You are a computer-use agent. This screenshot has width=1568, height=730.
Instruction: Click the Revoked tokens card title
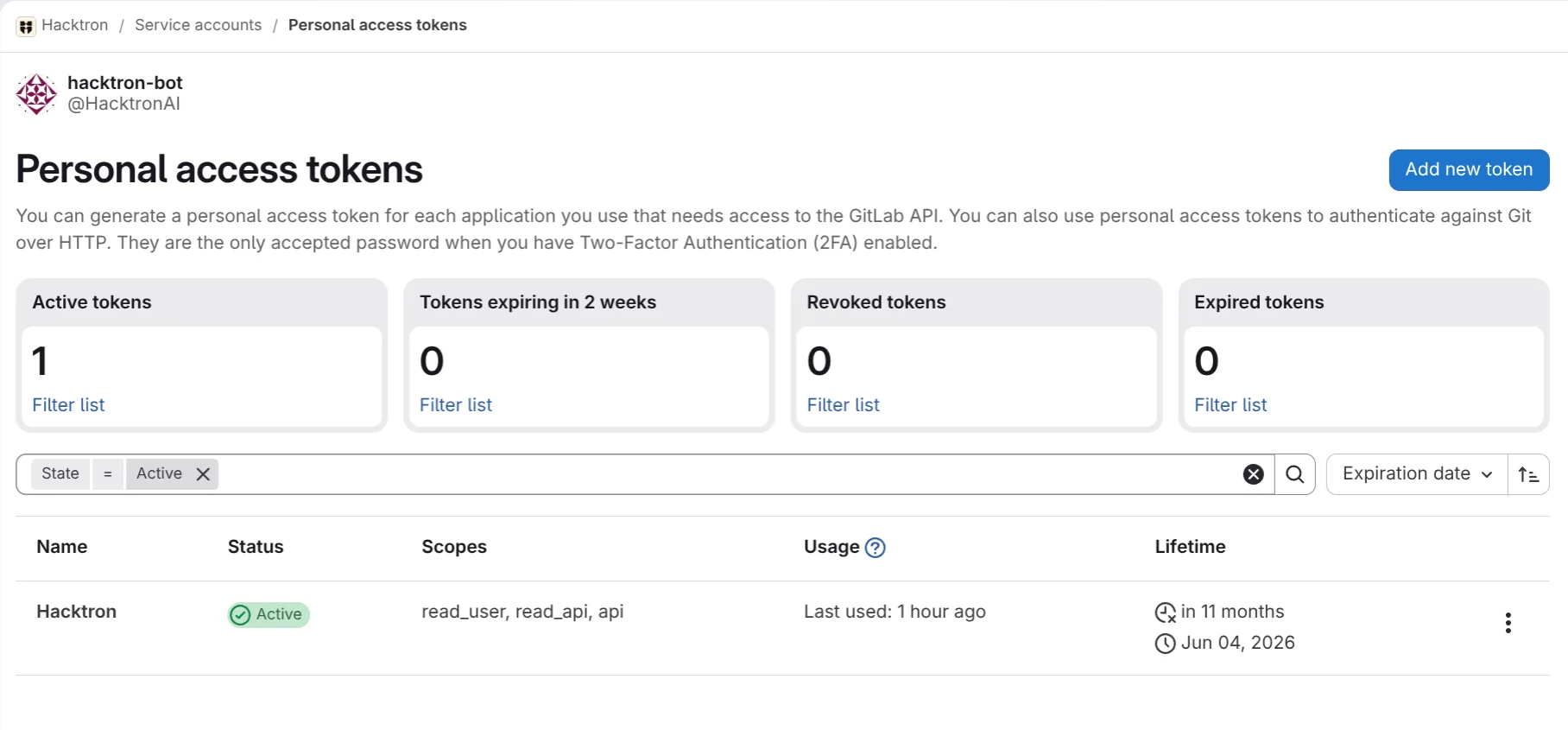[x=876, y=302]
